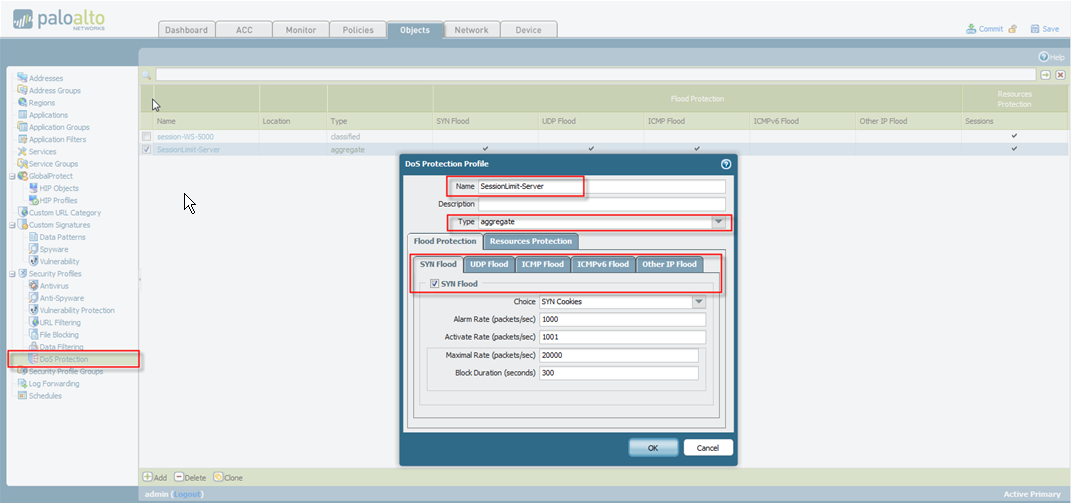
Task: Check the session-WS-5000 row checkbox
Action: (x=147, y=136)
